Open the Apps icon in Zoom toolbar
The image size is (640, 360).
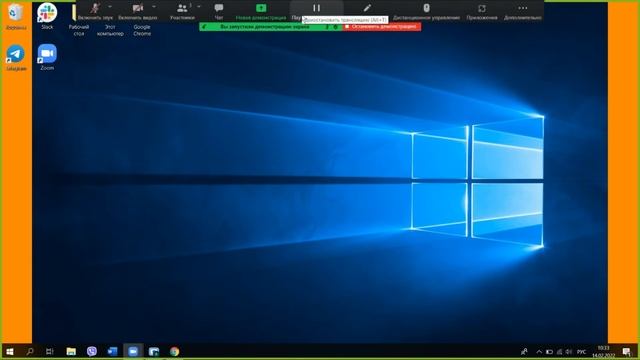482,8
